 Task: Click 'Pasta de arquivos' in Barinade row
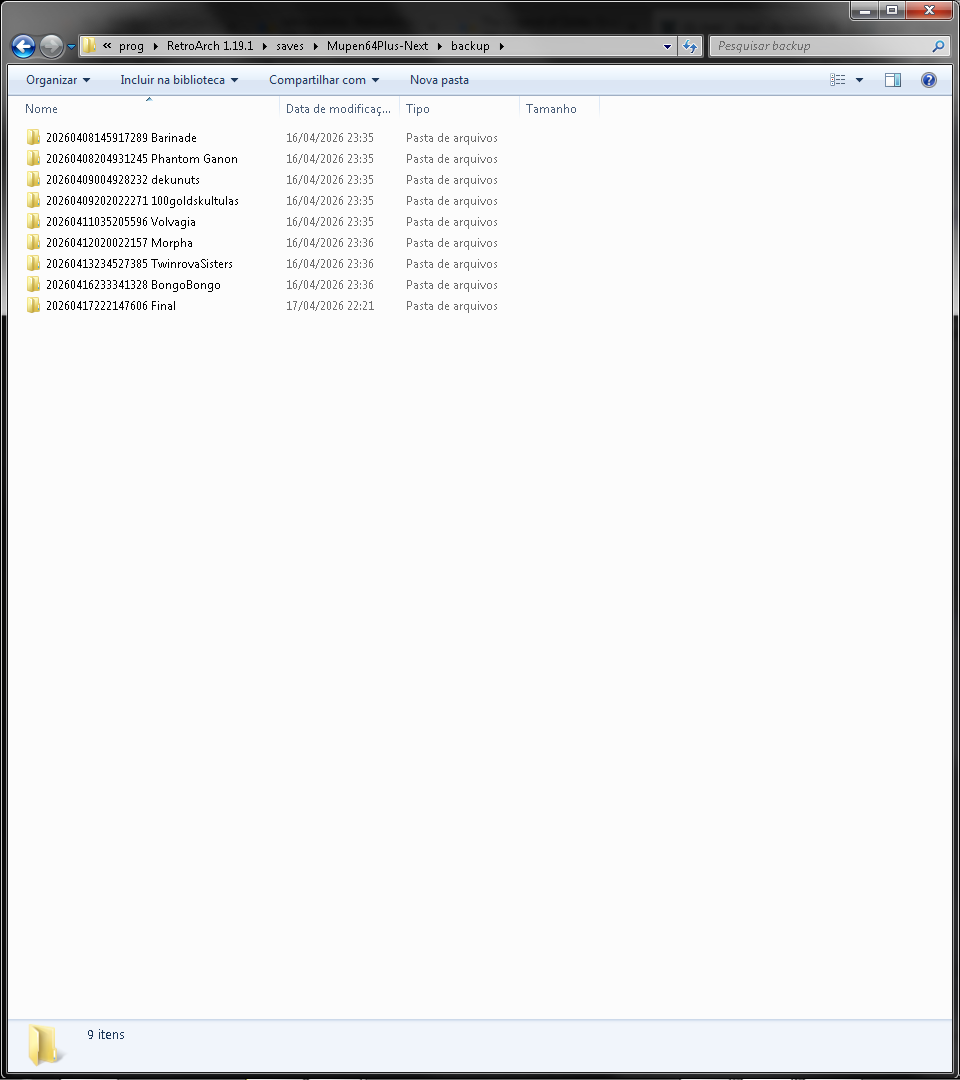(x=452, y=138)
